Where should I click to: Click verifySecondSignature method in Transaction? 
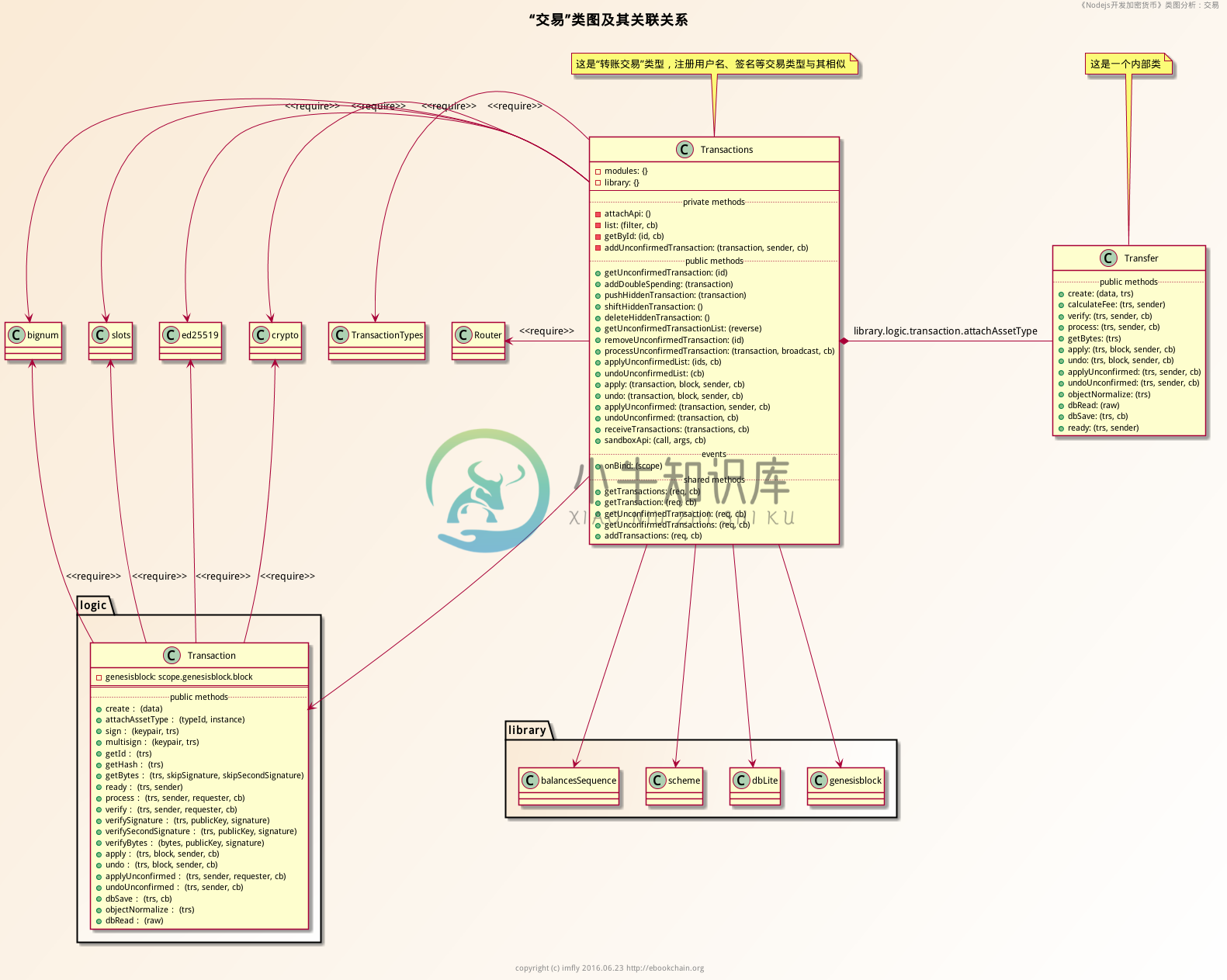[x=201, y=832]
